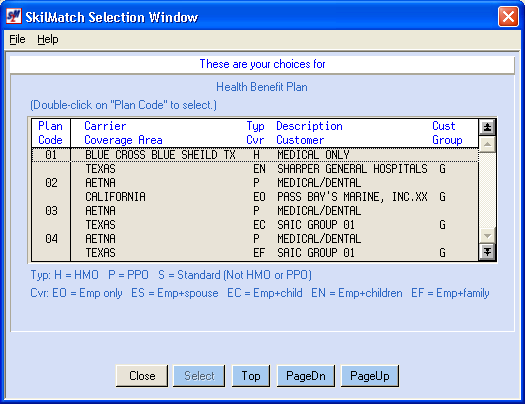Close the SkilMatch Selection Window
This screenshot has height=404, width=525.
[508, 16]
